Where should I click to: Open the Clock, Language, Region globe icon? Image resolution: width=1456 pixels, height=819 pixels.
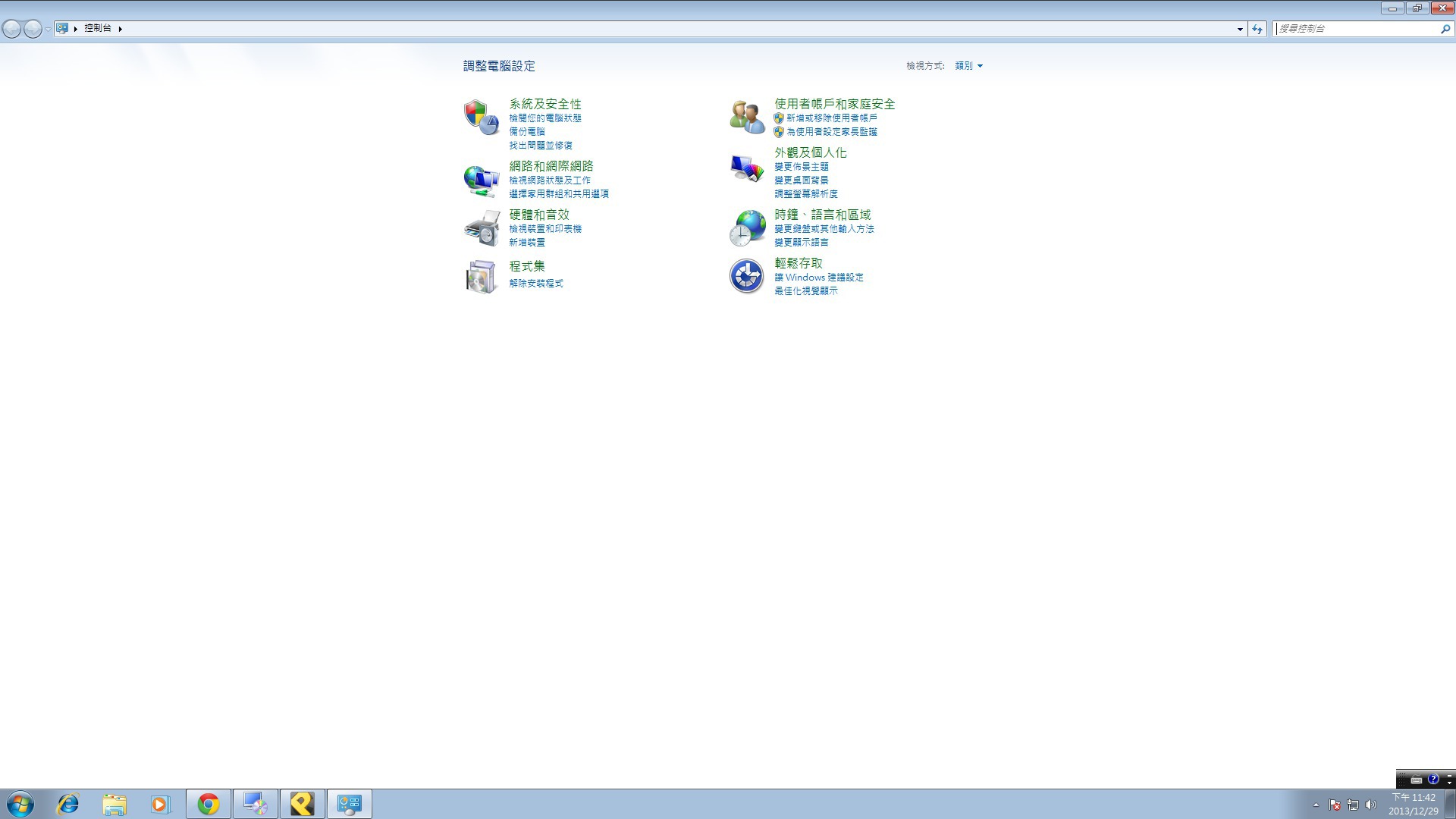point(748,228)
